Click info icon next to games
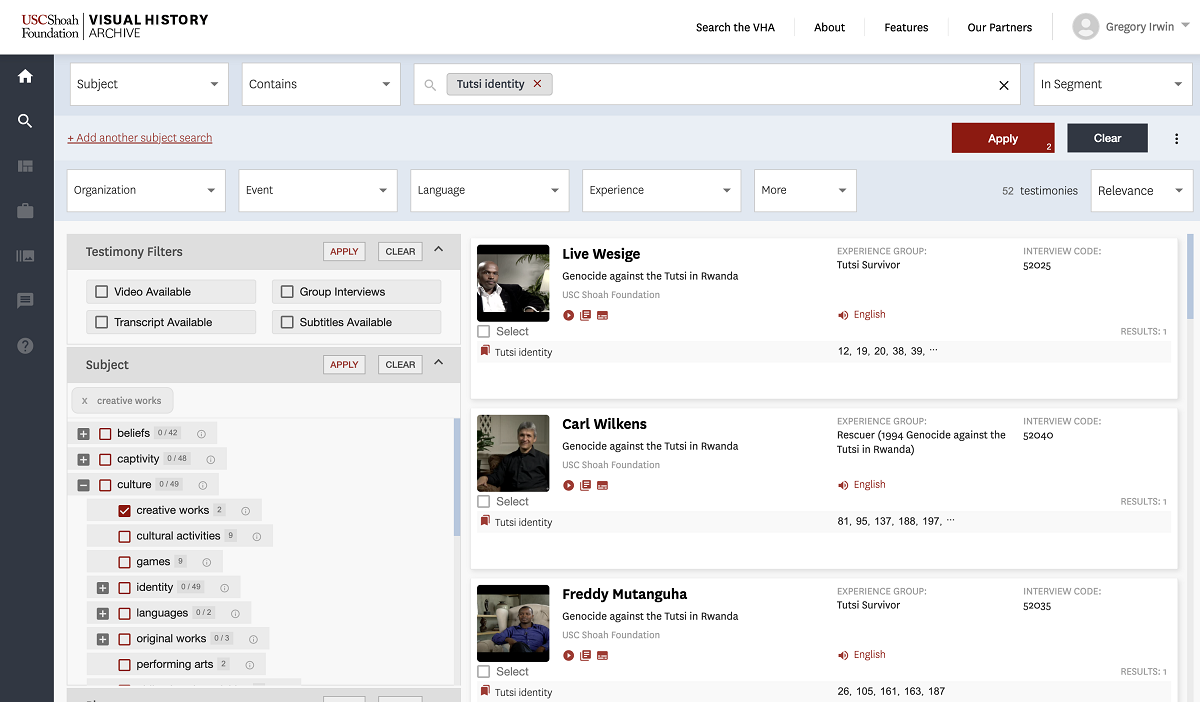Screen dimensions: 1200x702 pyautogui.click(x=206, y=562)
